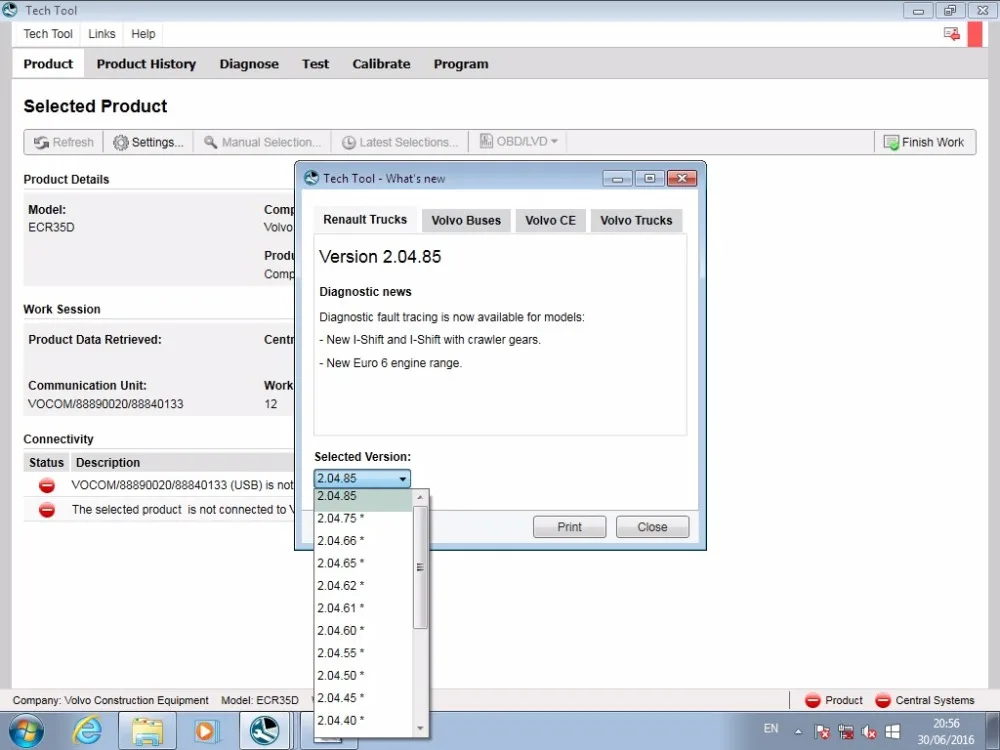1000x750 pixels.
Task: Click the Refresh toolbar icon
Action: point(64,142)
